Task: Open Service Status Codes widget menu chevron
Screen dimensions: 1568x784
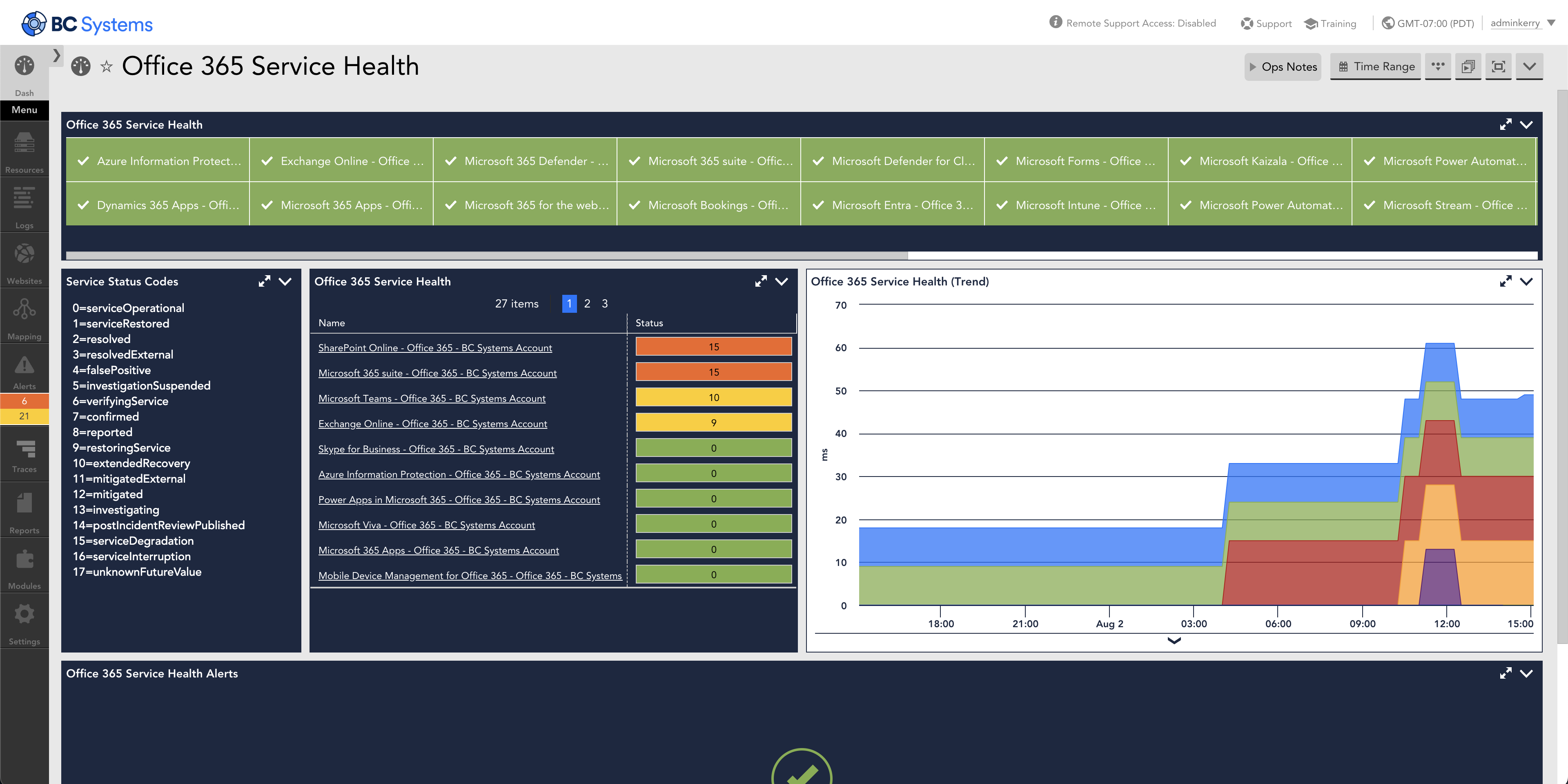Action: [285, 281]
